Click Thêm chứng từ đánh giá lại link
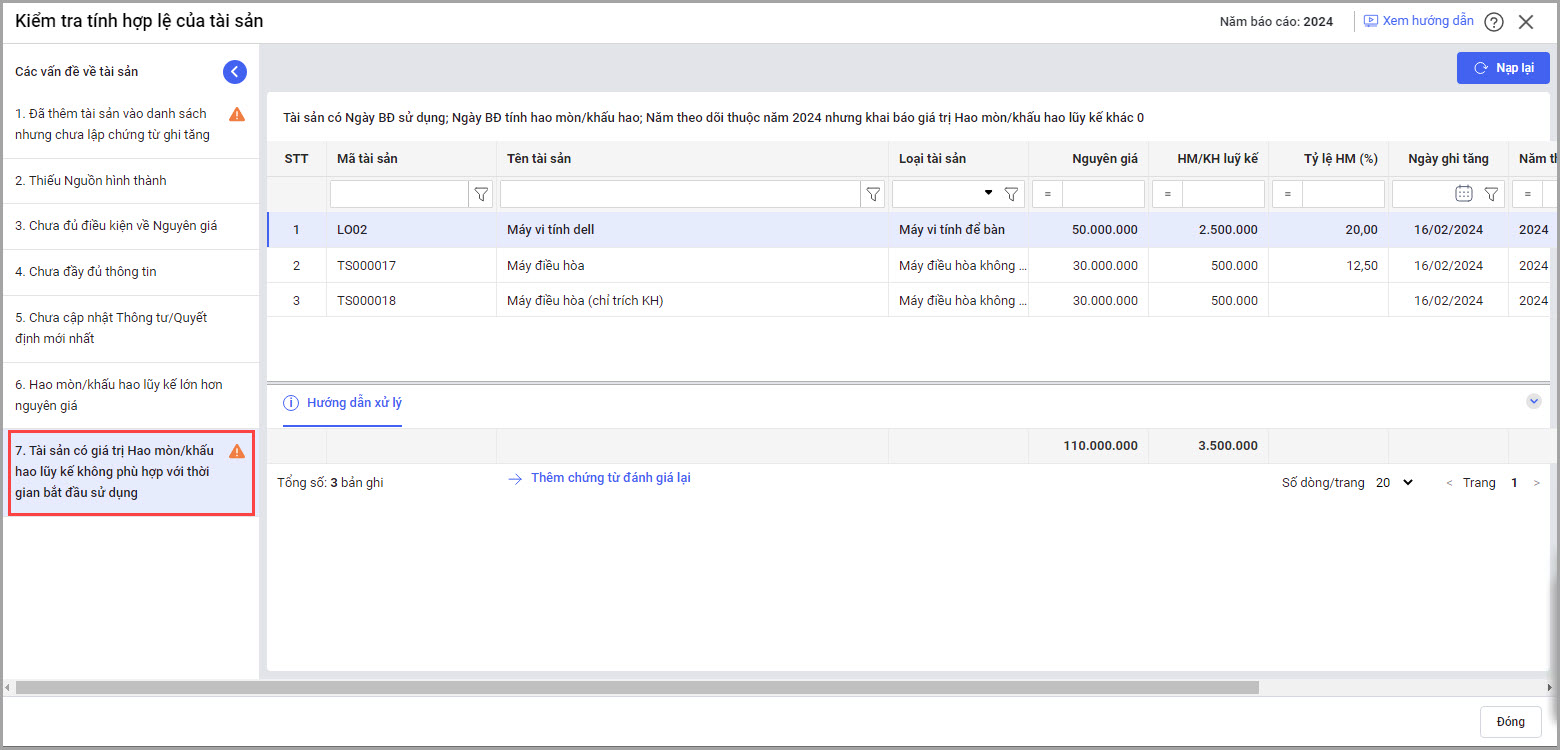This screenshot has height=750, width=1560. click(610, 478)
